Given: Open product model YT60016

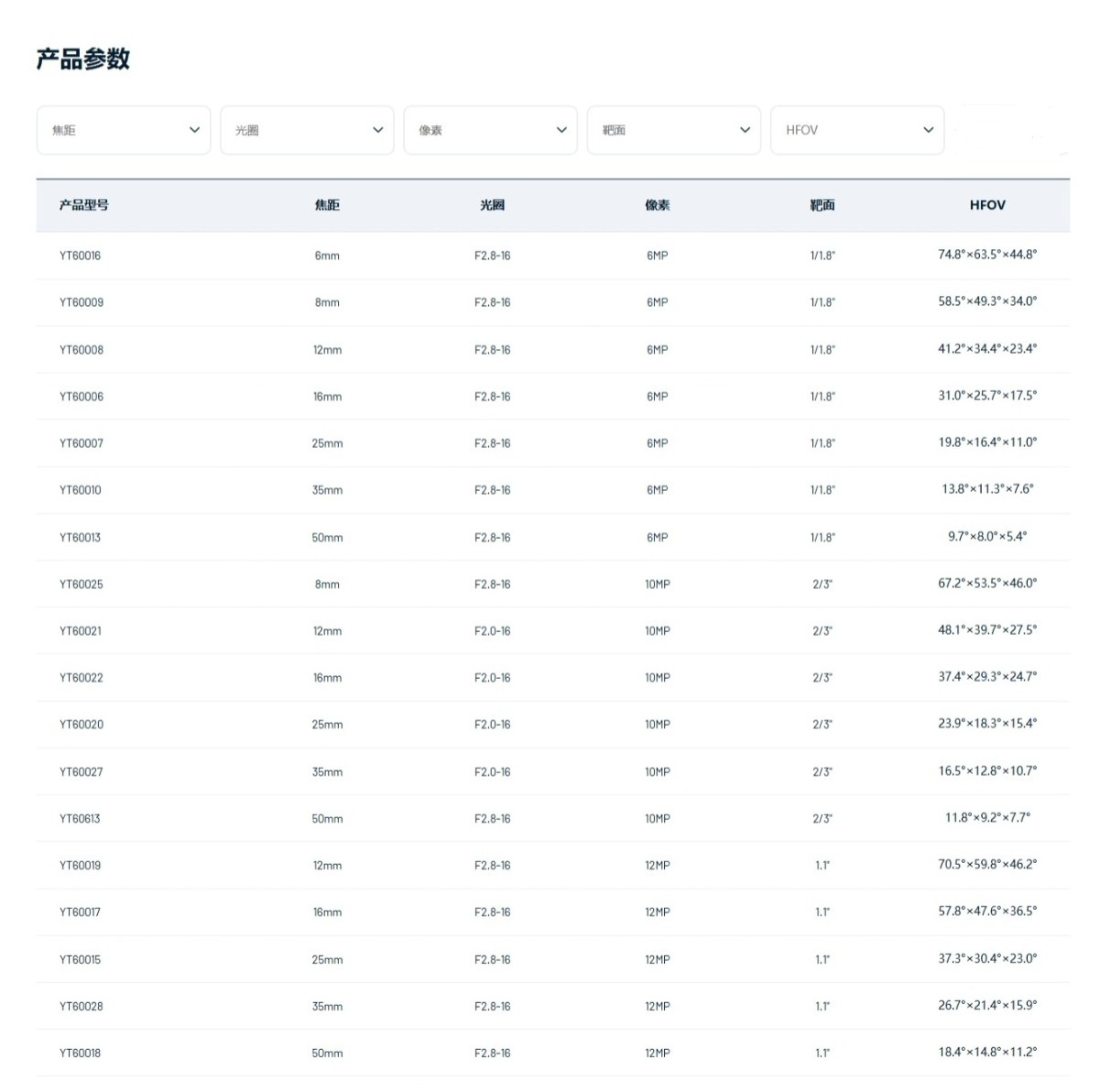Looking at the screenshot, I should [81, 256].
